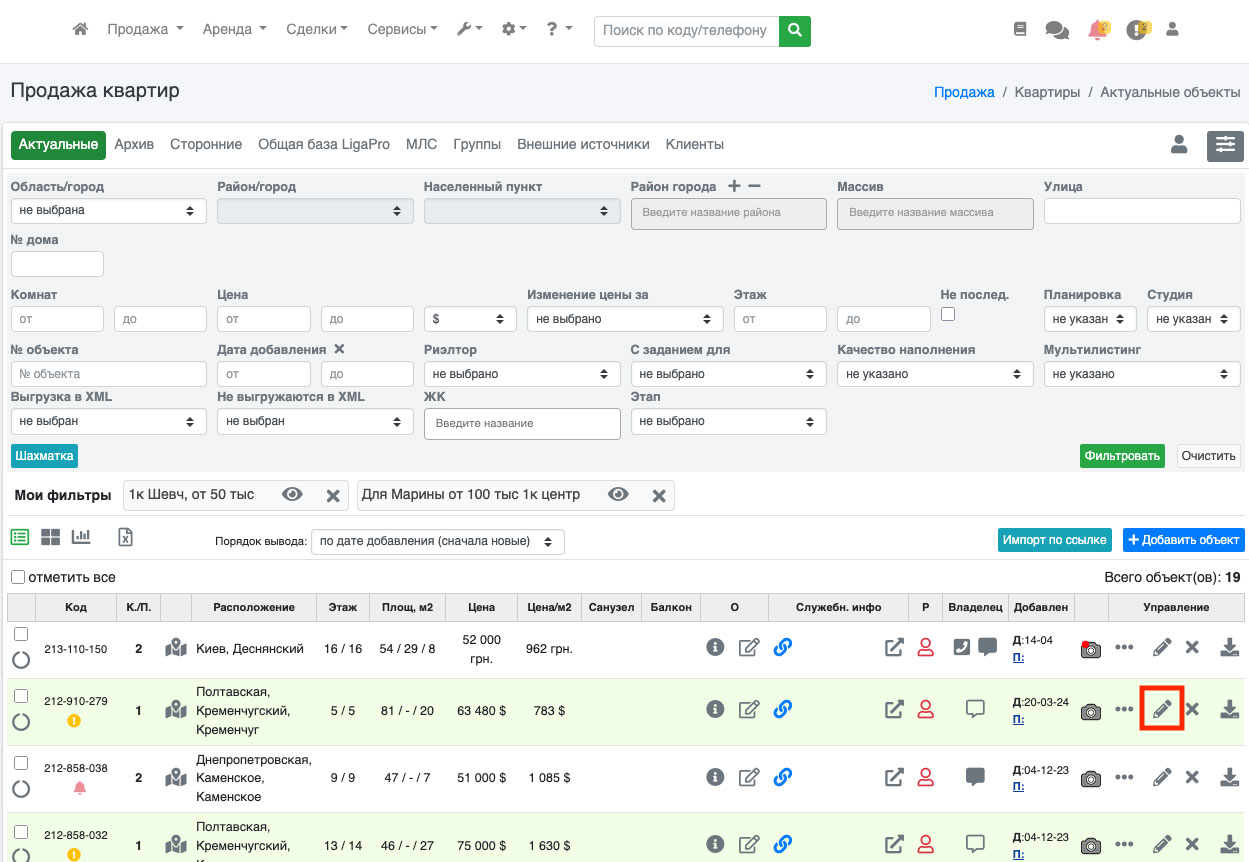This screenshot has height=862, width=1249.
Task: Open the Порядок вывода sort dropdown
Action: pyautogui.click(x=437, y=541)
